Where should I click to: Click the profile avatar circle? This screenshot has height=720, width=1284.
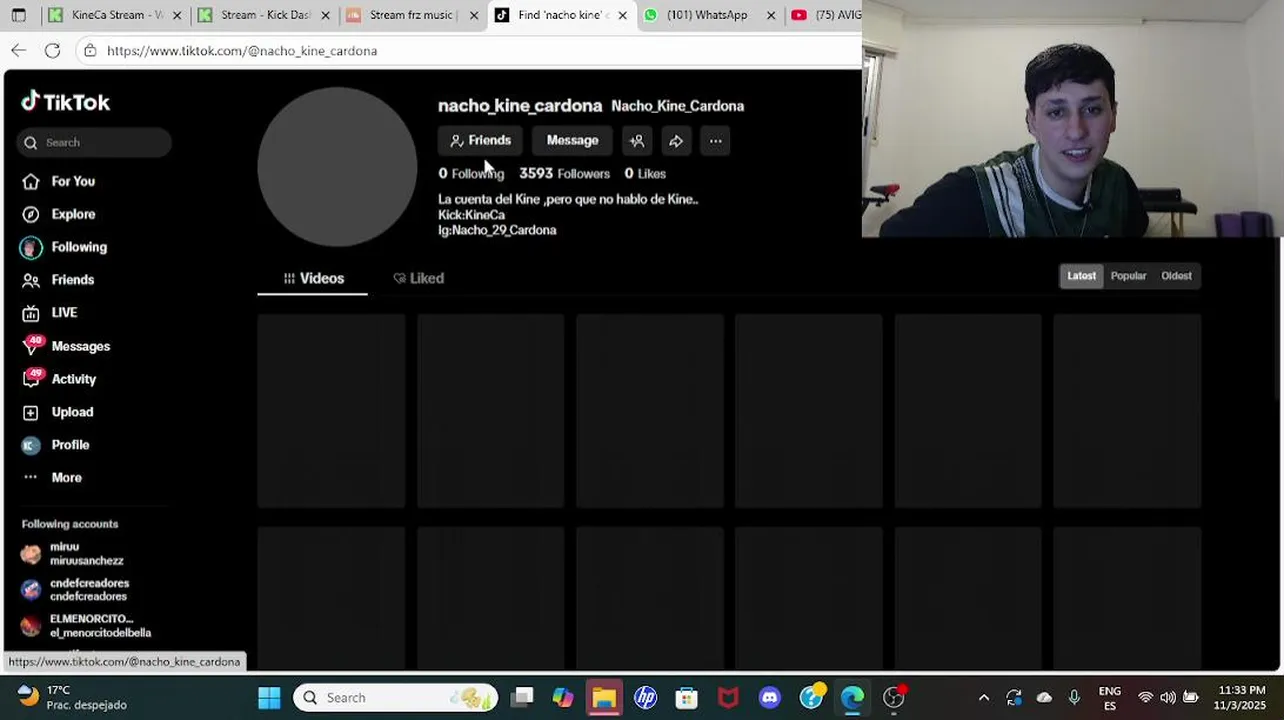337,167
